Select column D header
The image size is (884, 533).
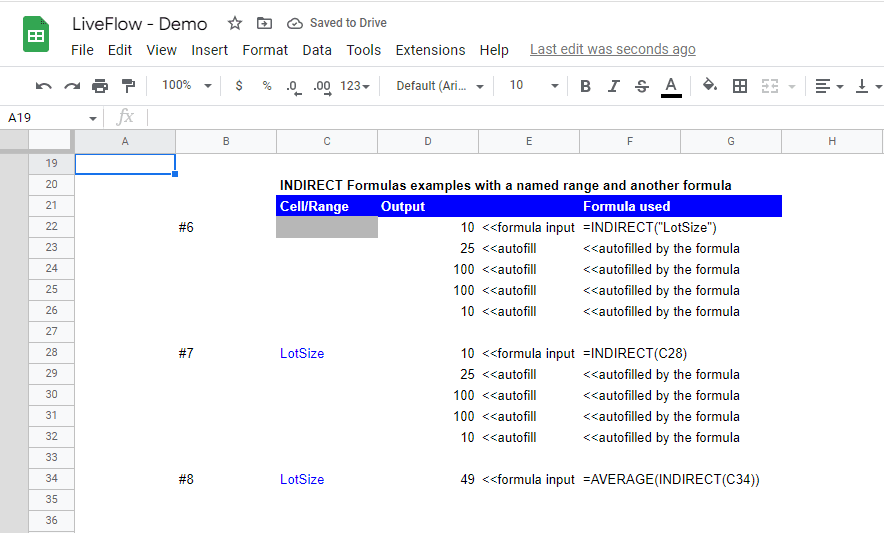428,142
